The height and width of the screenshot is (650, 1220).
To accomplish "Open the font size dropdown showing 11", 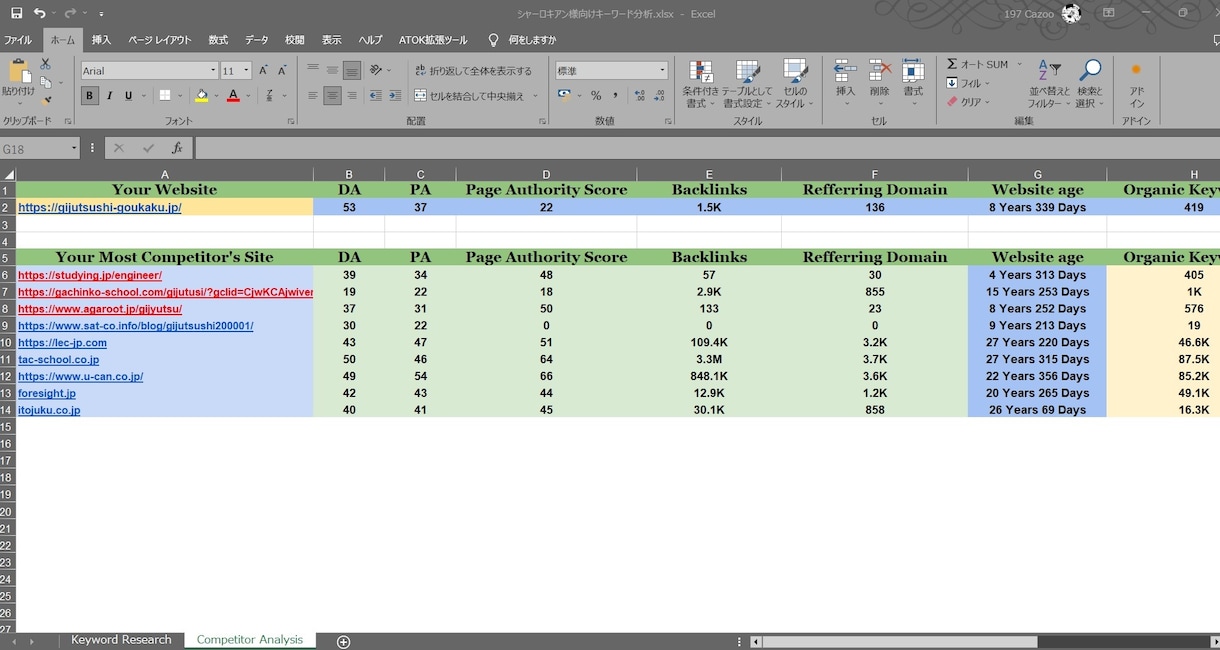I will pyautogui.click(x=246, y=71).
